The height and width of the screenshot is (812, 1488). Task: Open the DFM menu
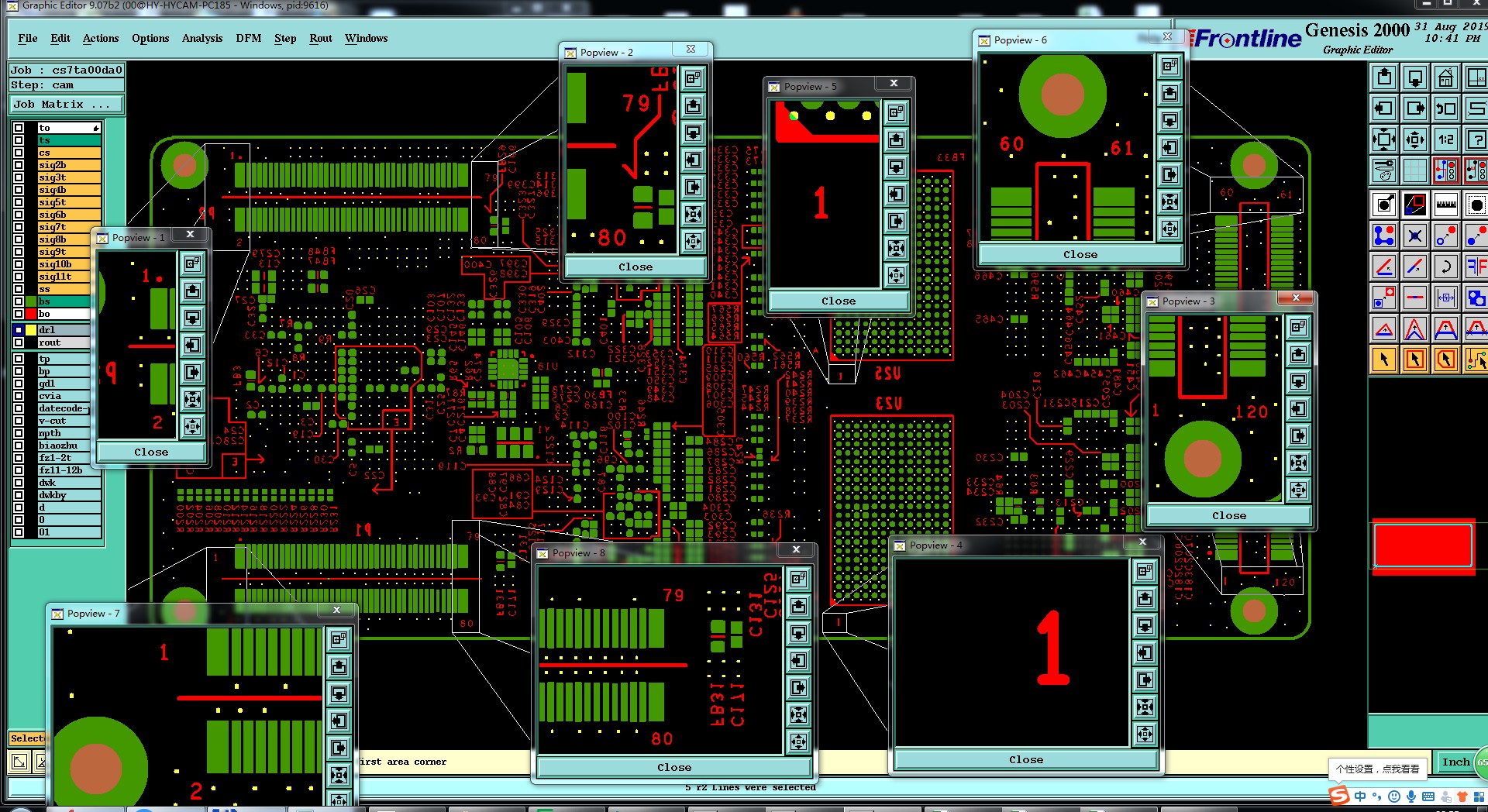[x=248, y=38]
